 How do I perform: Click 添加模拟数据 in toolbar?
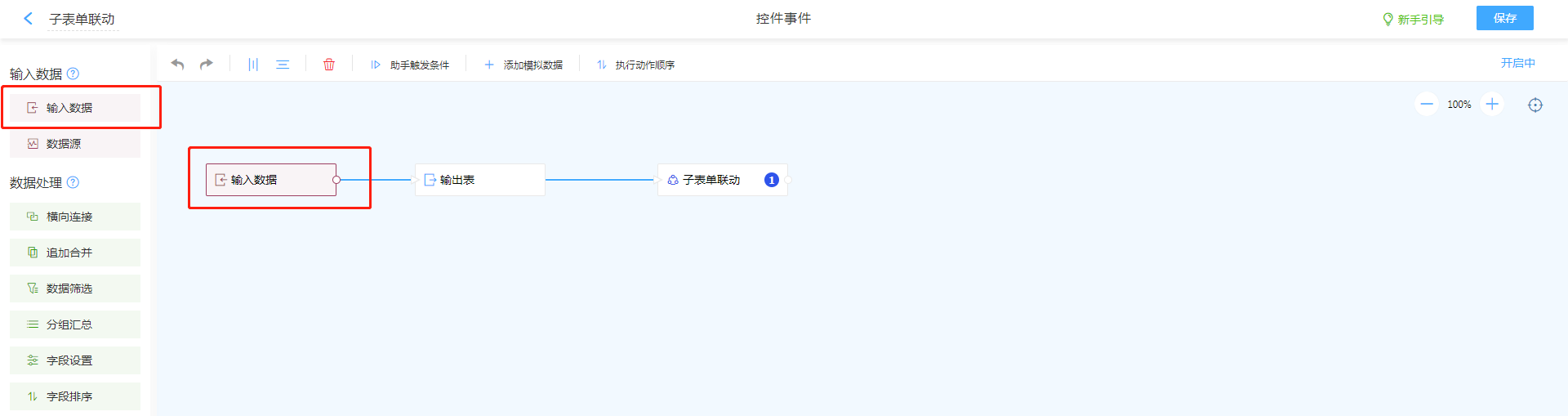(x=523, y=65)
